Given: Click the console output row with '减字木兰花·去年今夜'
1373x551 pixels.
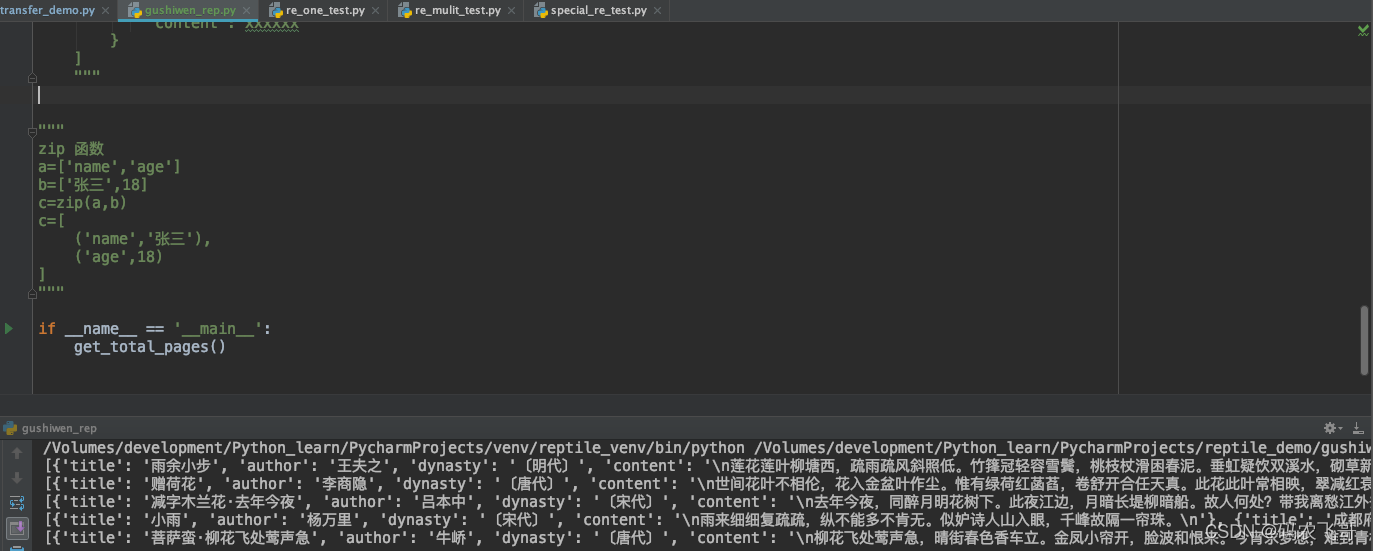Looking at the screenshot, I should point(707,502).
